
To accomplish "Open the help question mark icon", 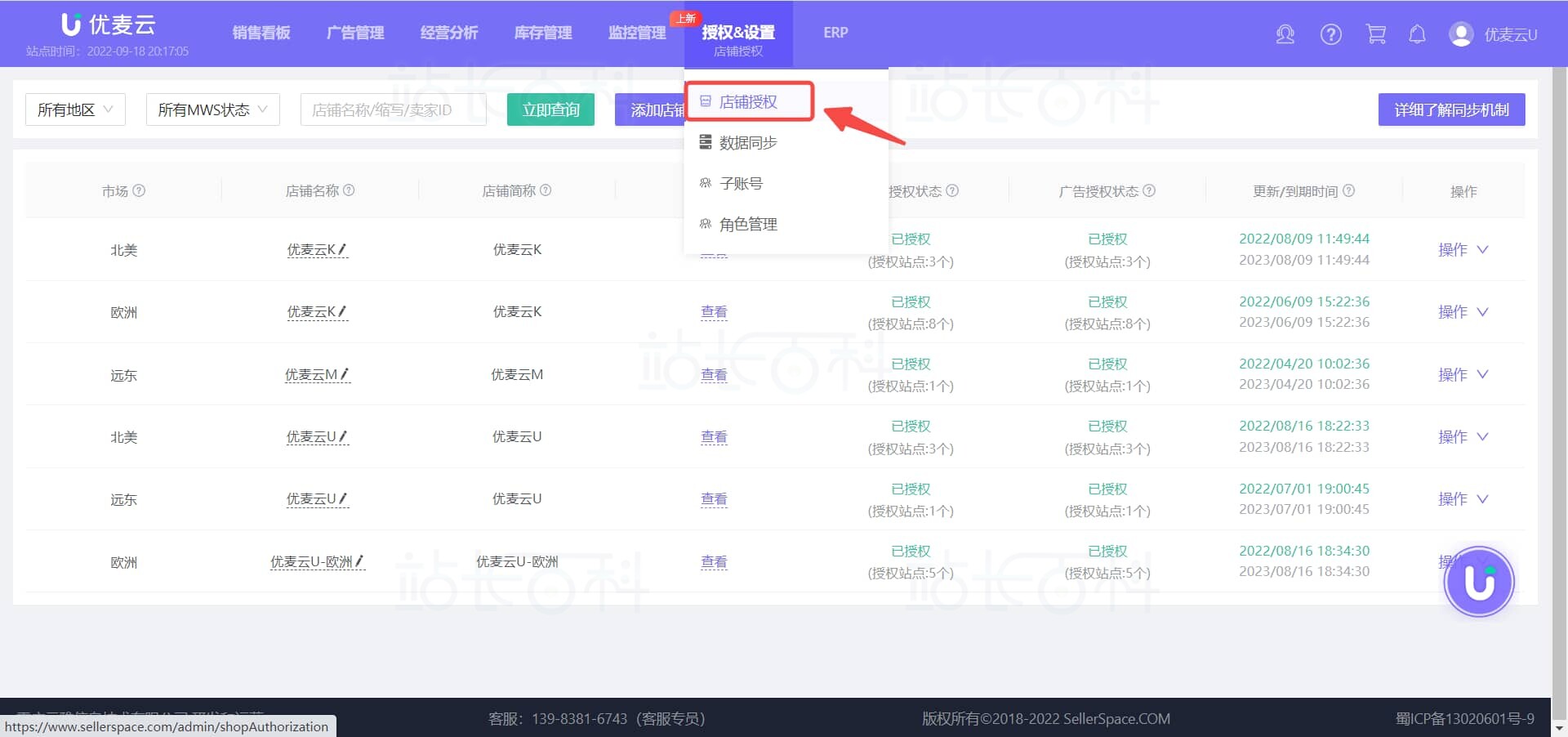I will pos(1330,34).
